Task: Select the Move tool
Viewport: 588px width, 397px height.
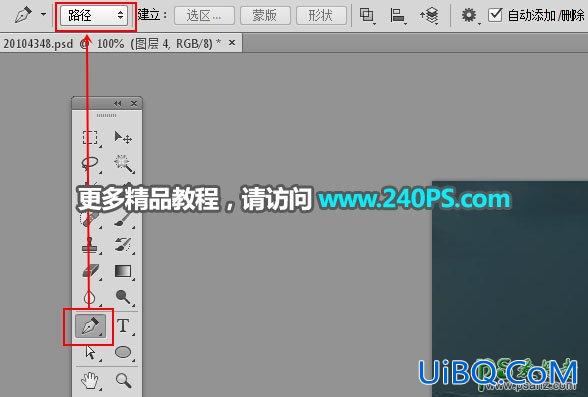Action: 123,137
